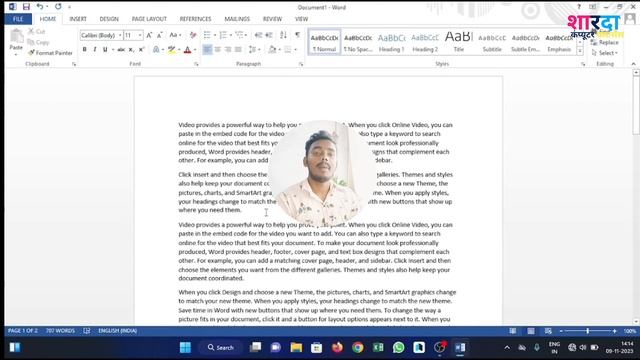Click the Decrease Indent icon

pyautogui.click(x=258, y=35)
